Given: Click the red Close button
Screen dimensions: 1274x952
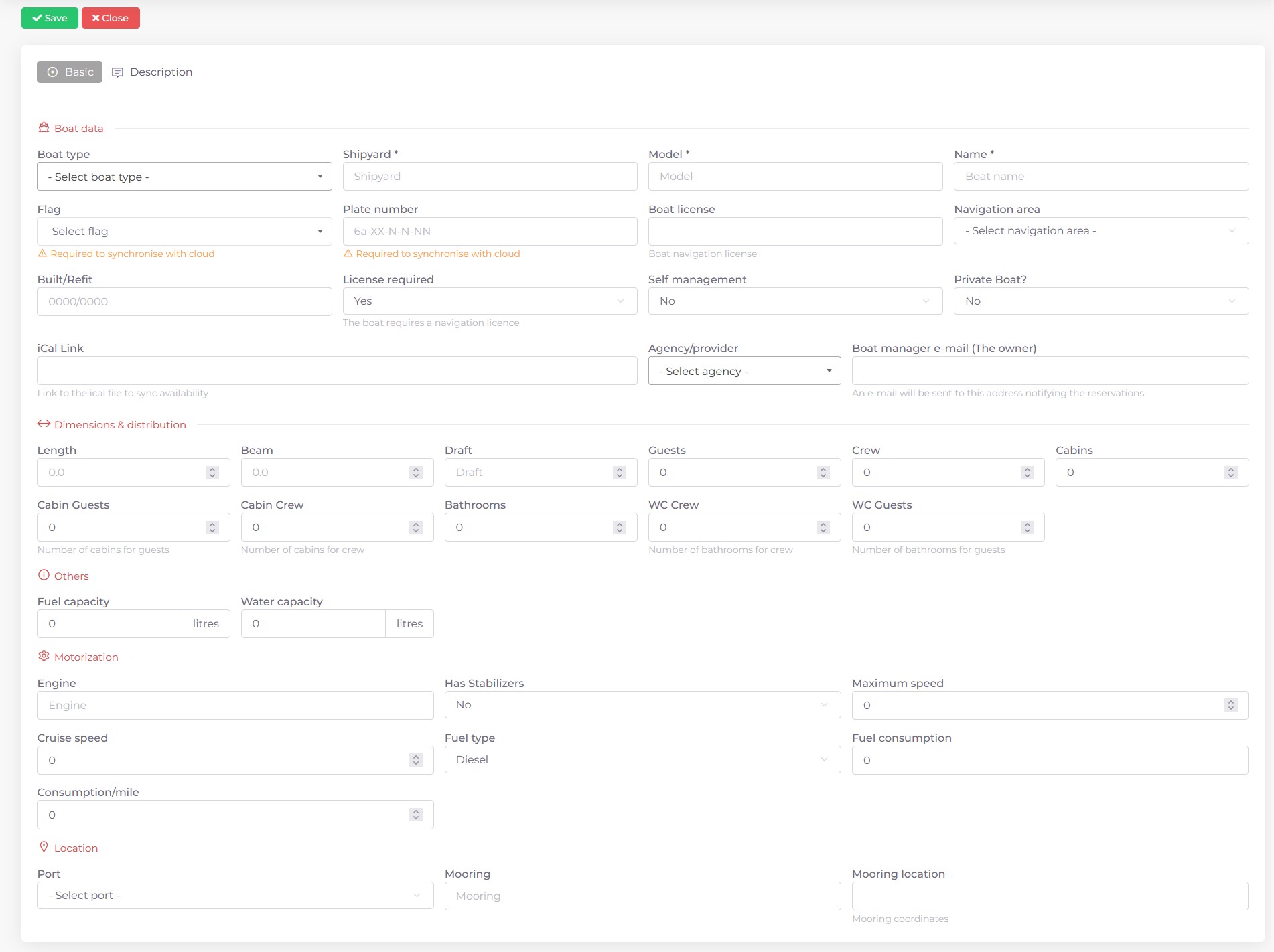Looking at the screenshot, I should [x=111, y=18].
